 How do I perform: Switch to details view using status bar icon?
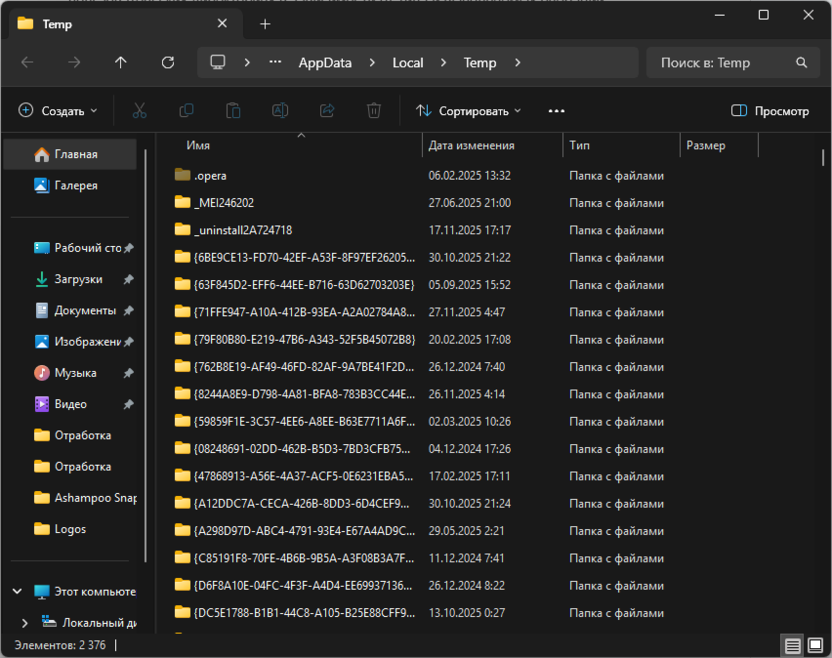coord(793,645)
